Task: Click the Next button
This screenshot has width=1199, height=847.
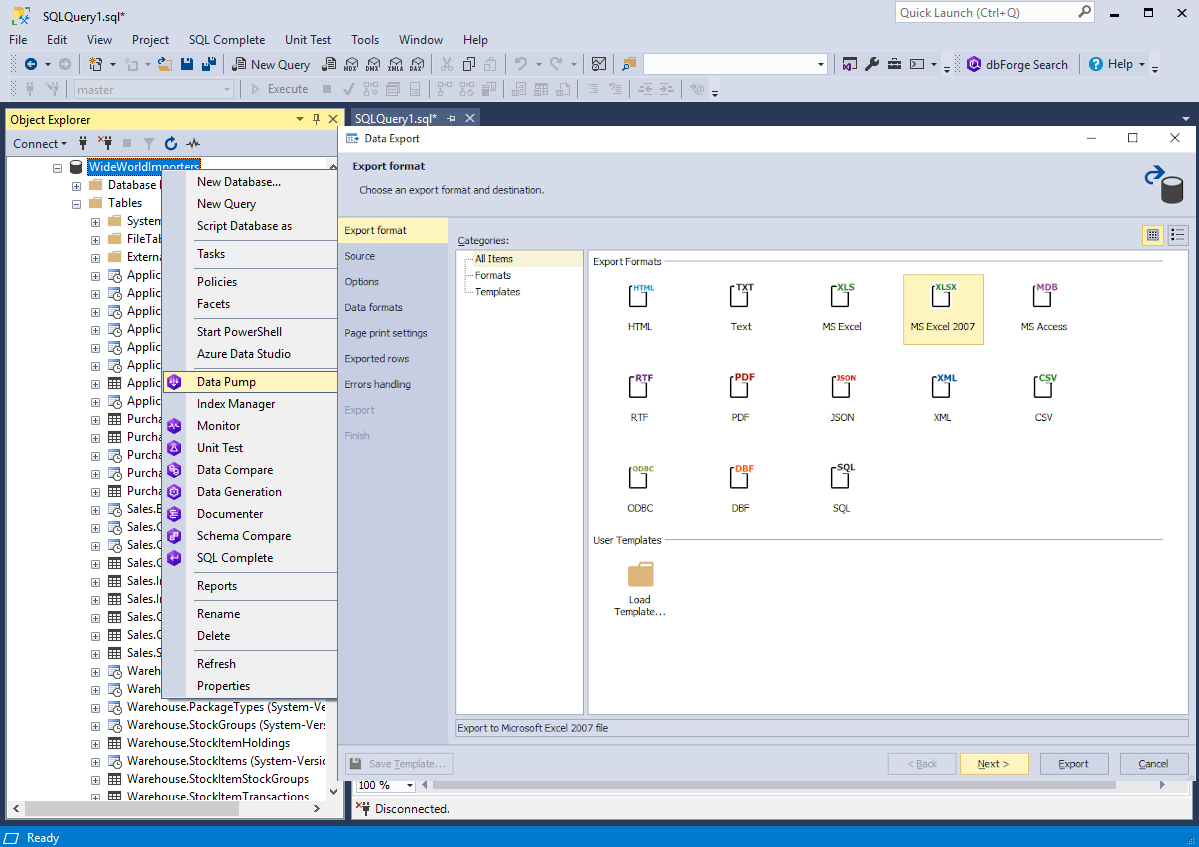Action: (x=993, y=764)
